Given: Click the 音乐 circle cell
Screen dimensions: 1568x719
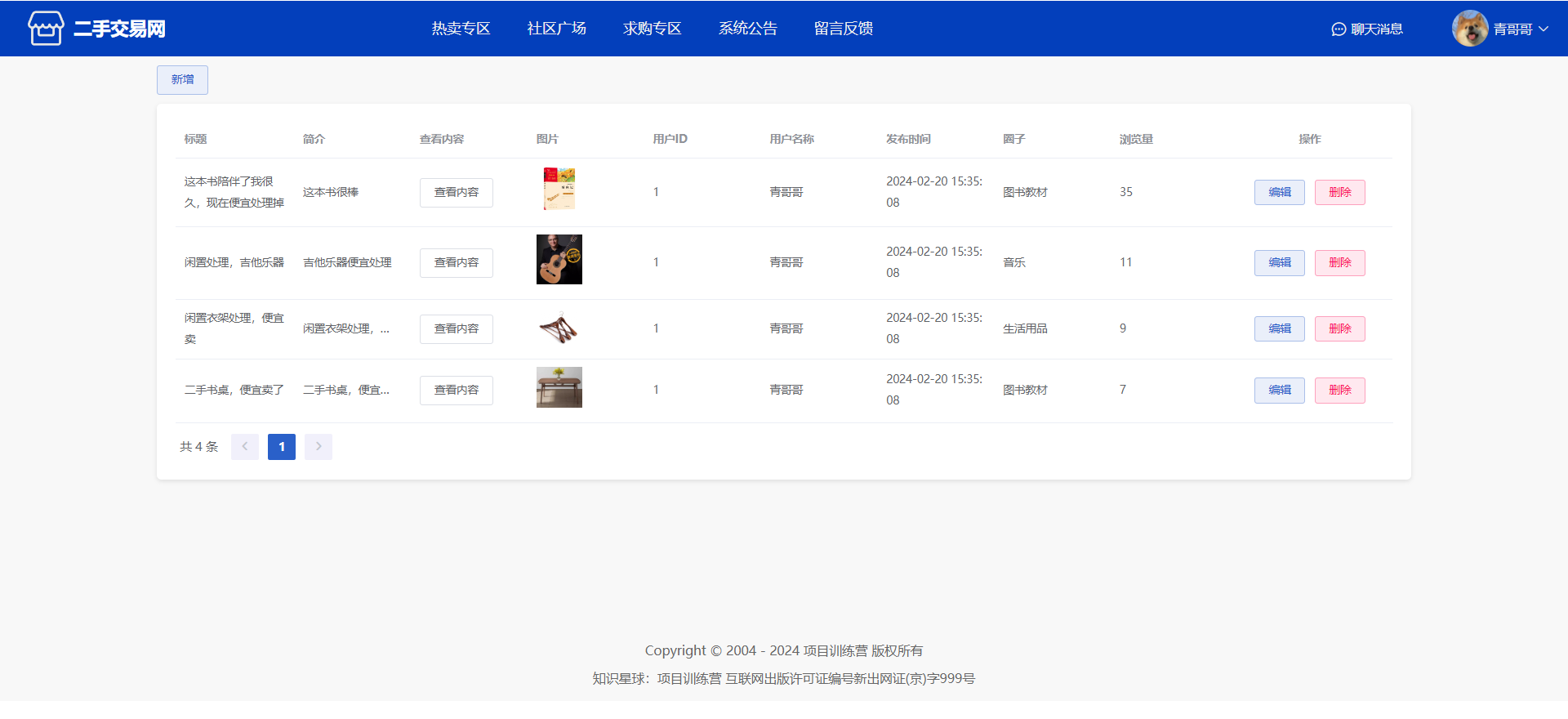Looking at the screenshot, I should [x=1014, y=263].
